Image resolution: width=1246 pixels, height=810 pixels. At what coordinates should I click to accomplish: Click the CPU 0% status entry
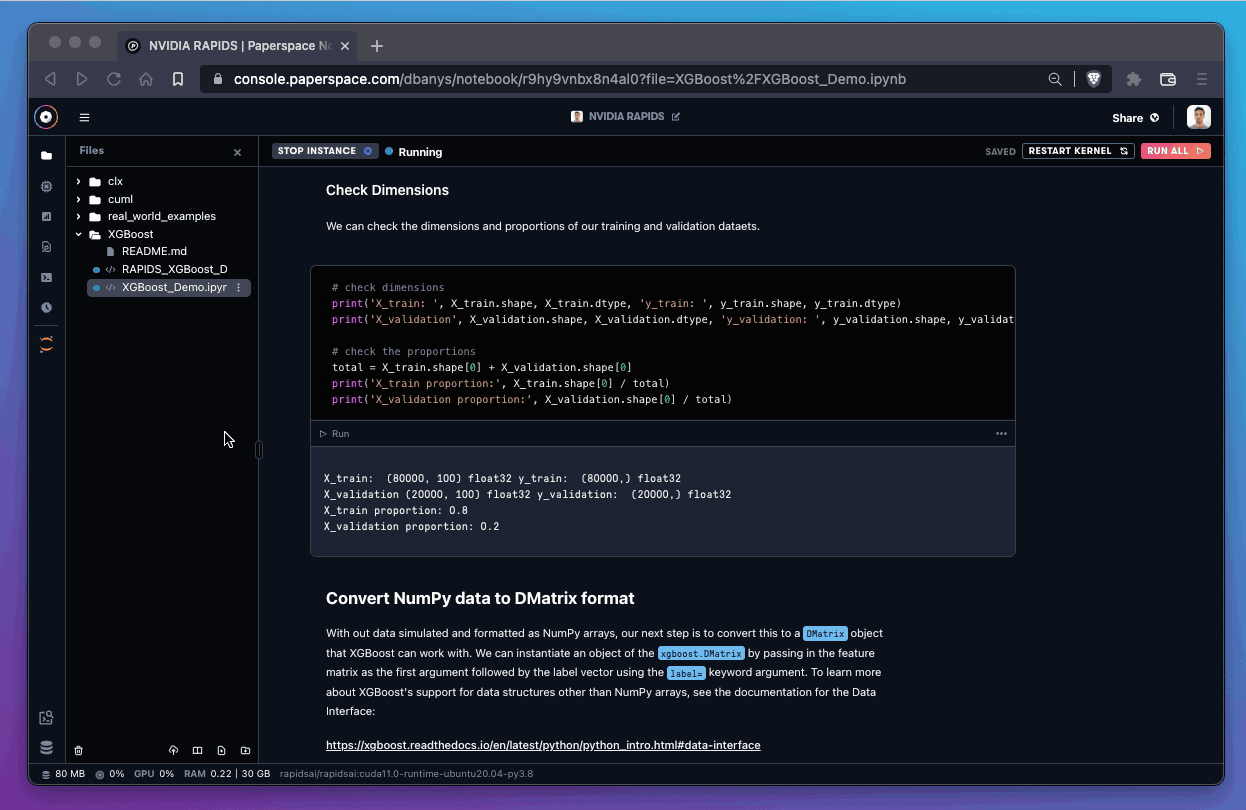click(110, 774)
